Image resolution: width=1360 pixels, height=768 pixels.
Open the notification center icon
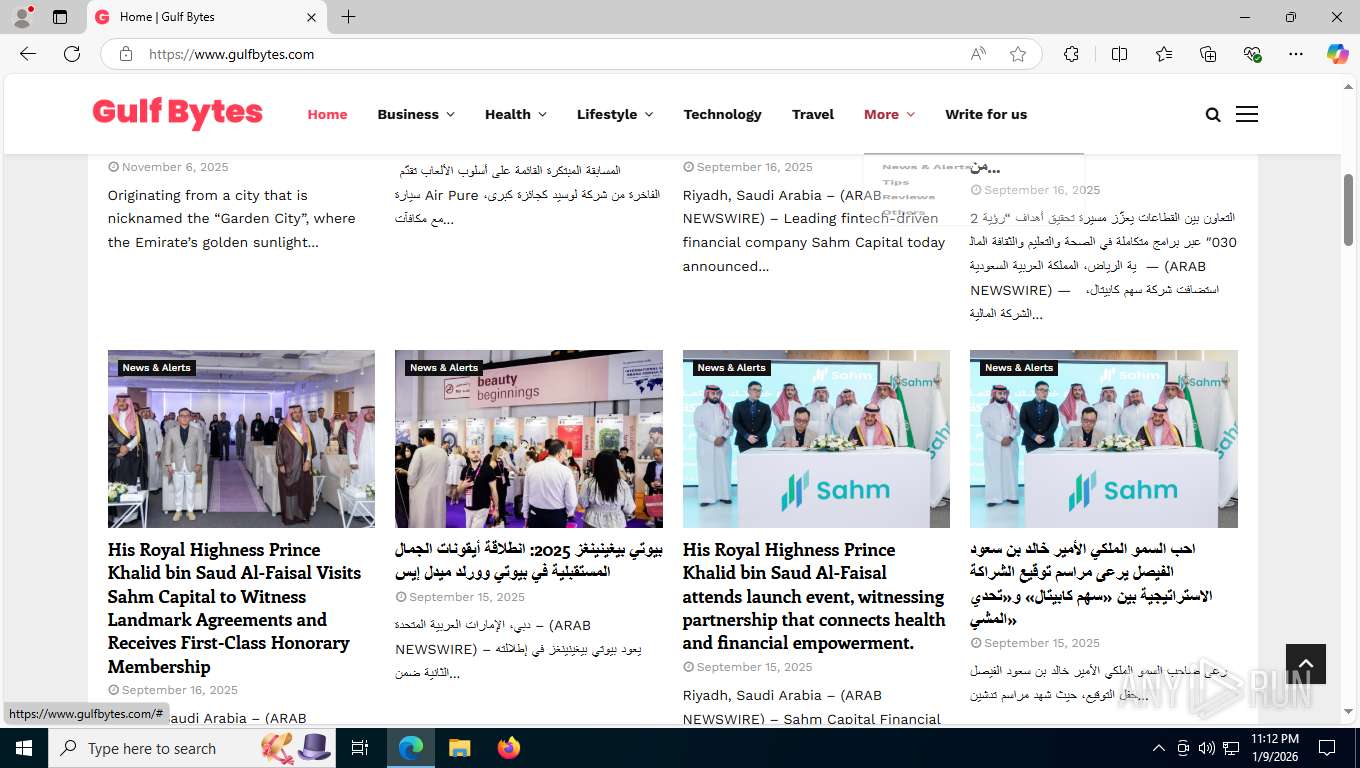point(1327,748)
